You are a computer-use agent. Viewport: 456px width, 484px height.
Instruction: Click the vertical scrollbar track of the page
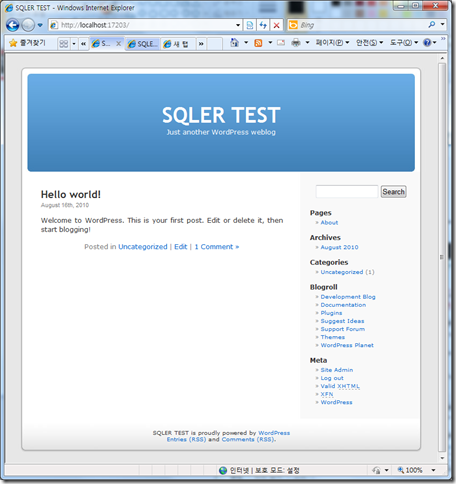coord(442,258)
